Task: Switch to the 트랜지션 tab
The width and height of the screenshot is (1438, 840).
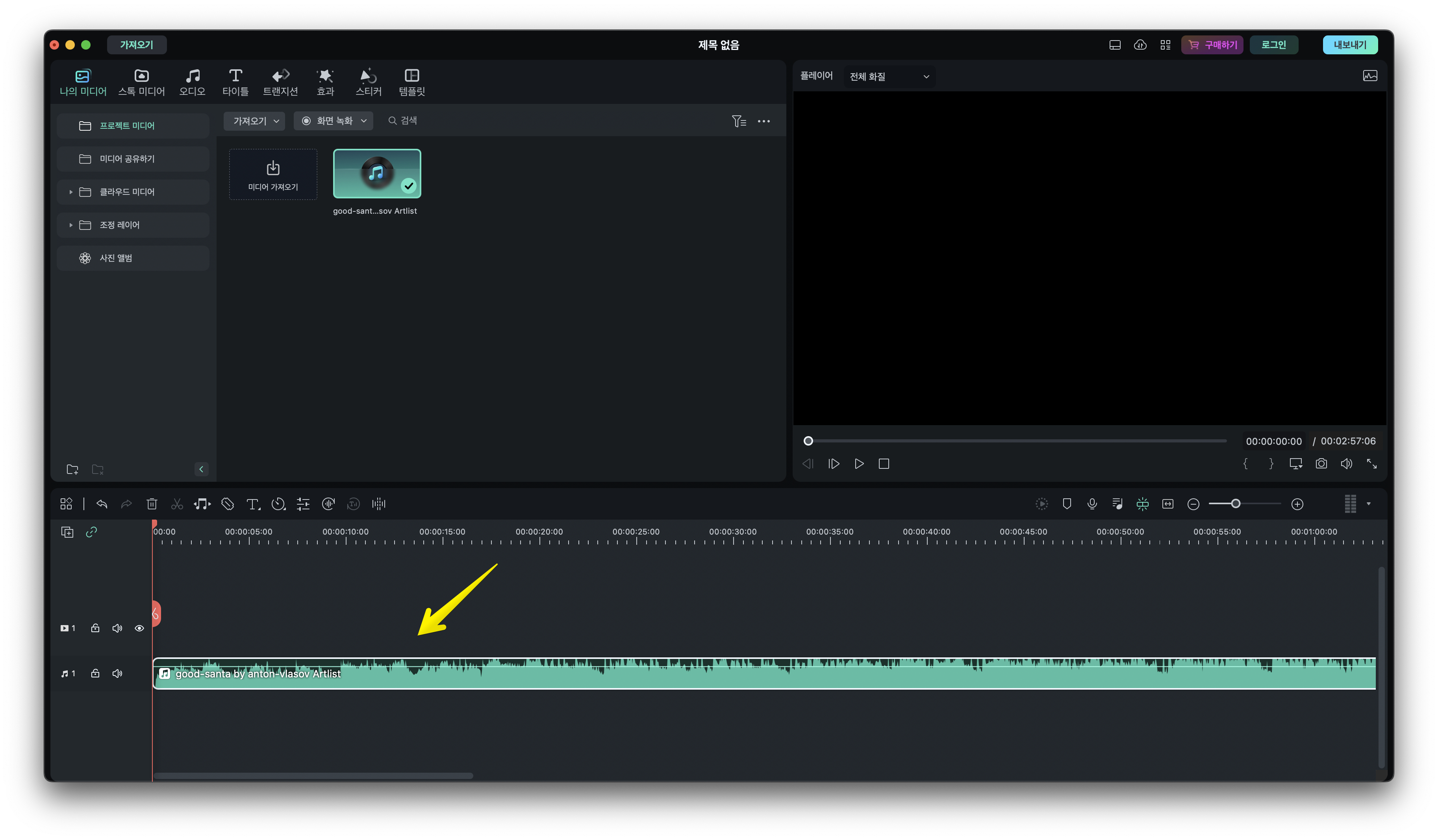Action: pos(280,82)
